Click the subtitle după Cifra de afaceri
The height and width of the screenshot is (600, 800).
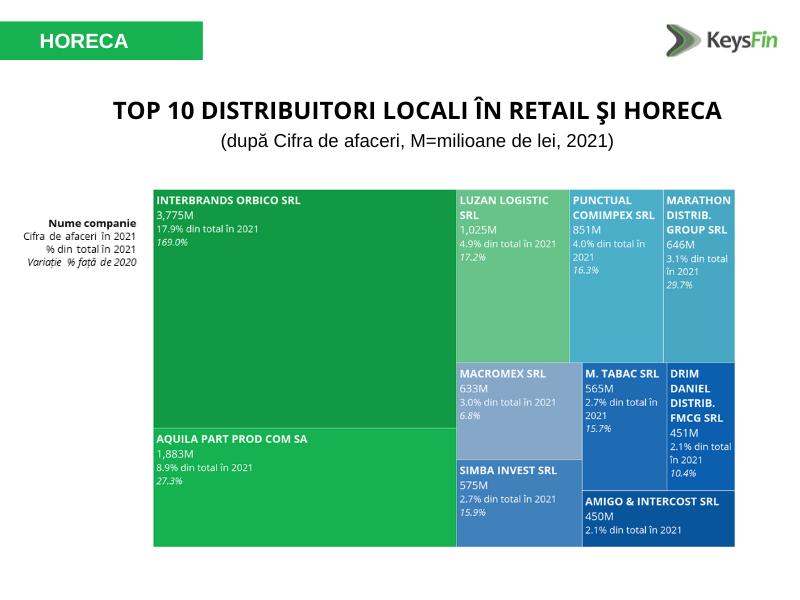(417, 141)
